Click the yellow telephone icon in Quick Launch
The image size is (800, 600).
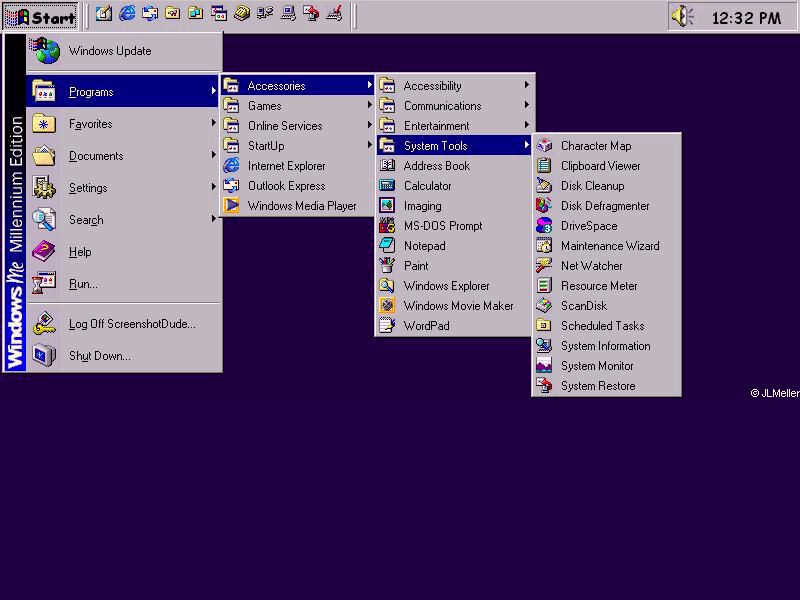pyautogui.click(x=242, y=14)
